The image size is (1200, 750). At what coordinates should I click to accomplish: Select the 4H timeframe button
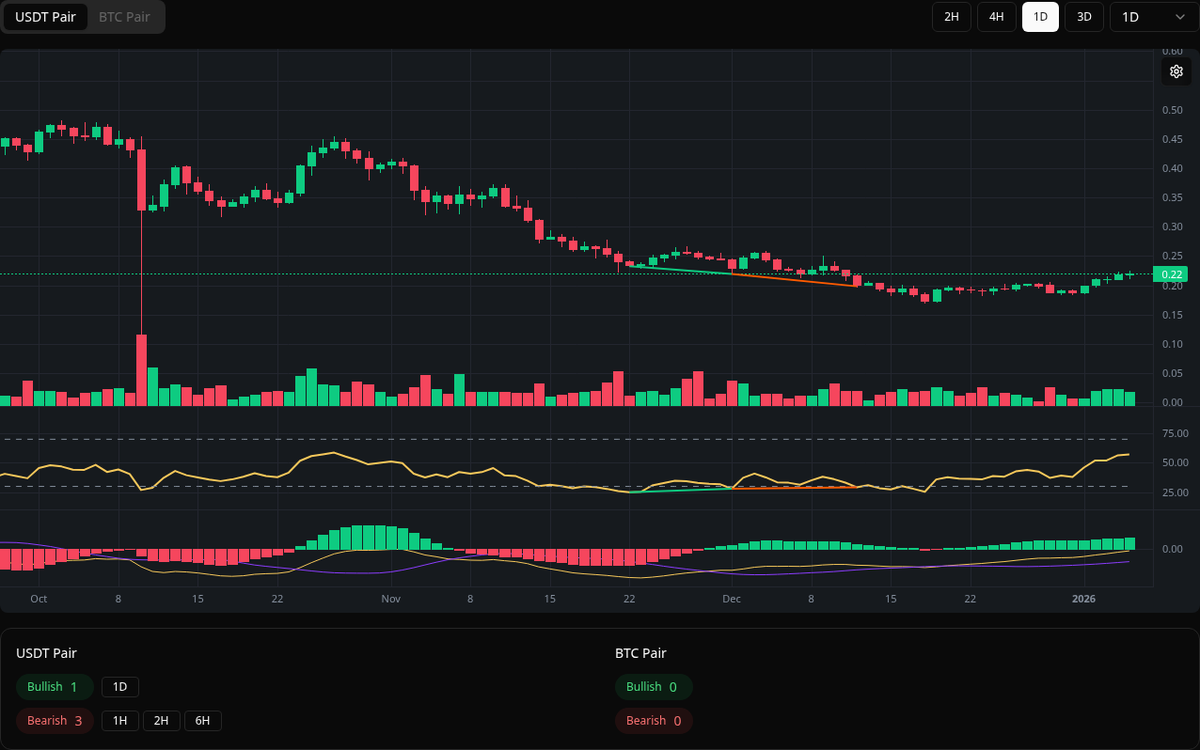coord(996,17)
